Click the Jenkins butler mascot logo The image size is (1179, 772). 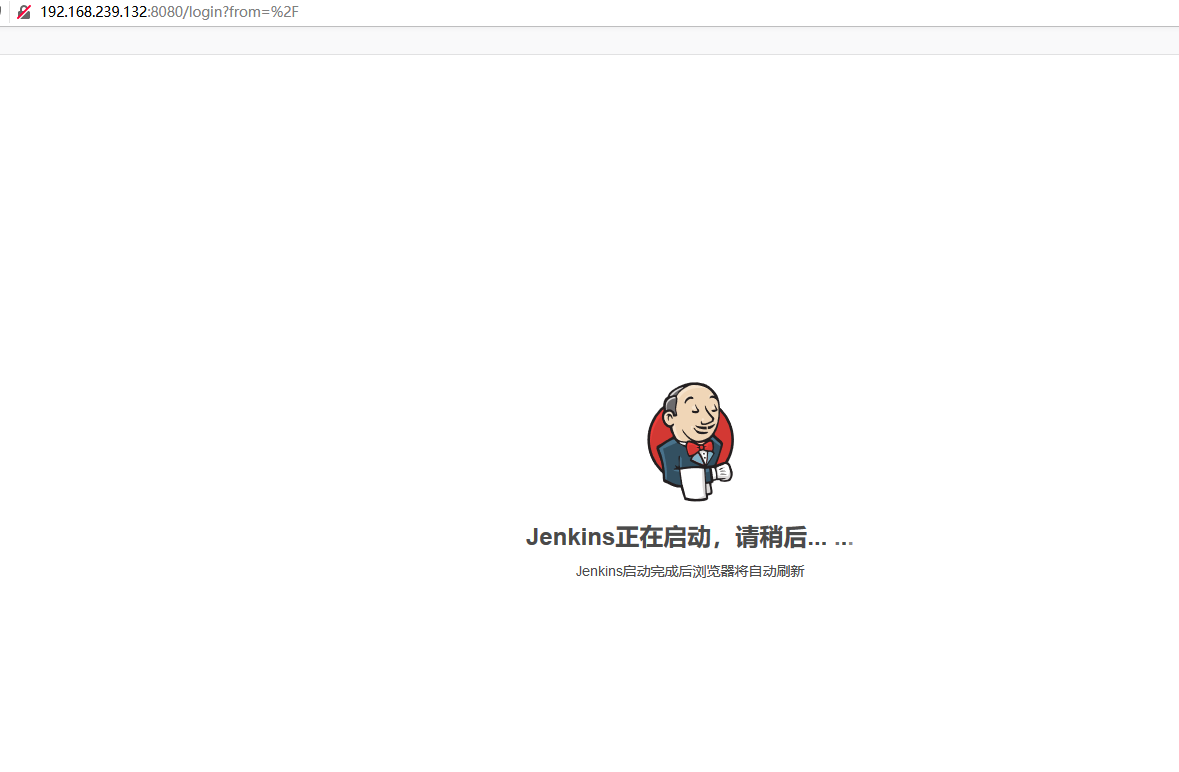(690, 441)
